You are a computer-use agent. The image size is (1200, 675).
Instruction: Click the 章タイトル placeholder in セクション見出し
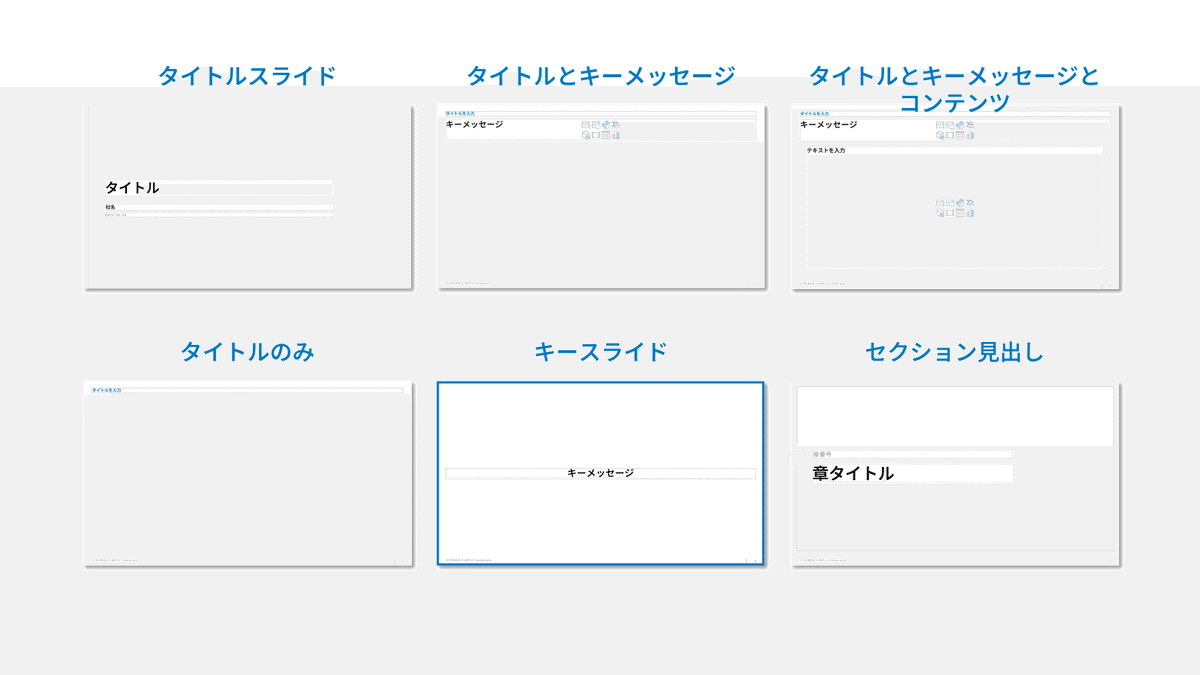pos(912,473)
